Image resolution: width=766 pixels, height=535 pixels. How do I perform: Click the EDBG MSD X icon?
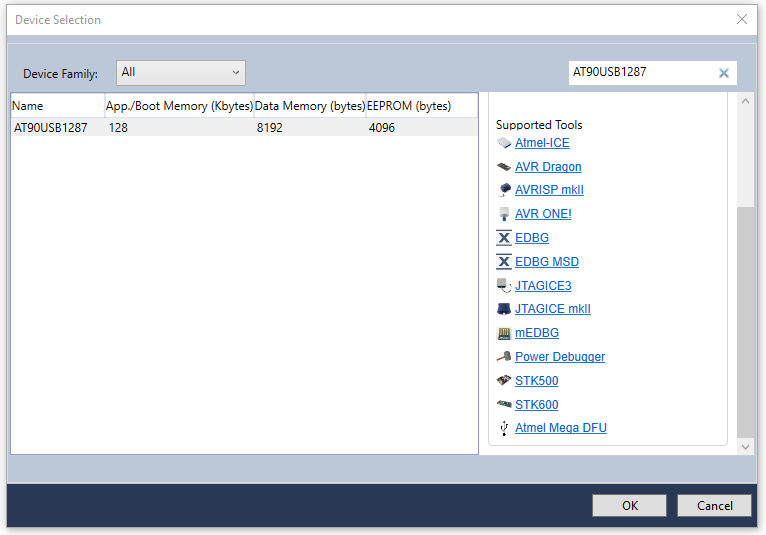[504, 262]
